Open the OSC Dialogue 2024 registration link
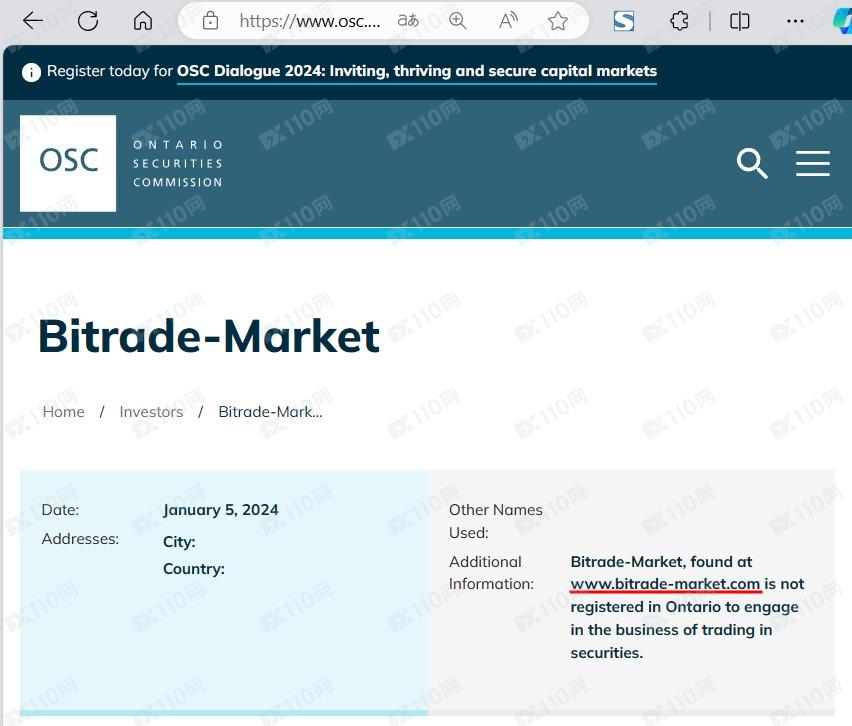 click(x=417, y=71)
